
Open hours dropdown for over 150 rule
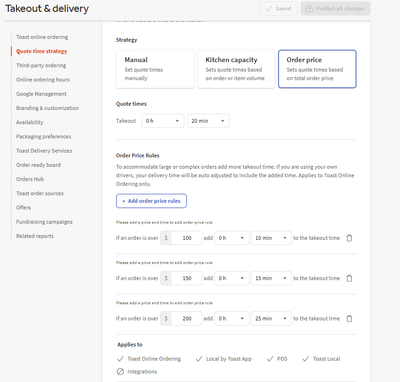tap(232, 278)
